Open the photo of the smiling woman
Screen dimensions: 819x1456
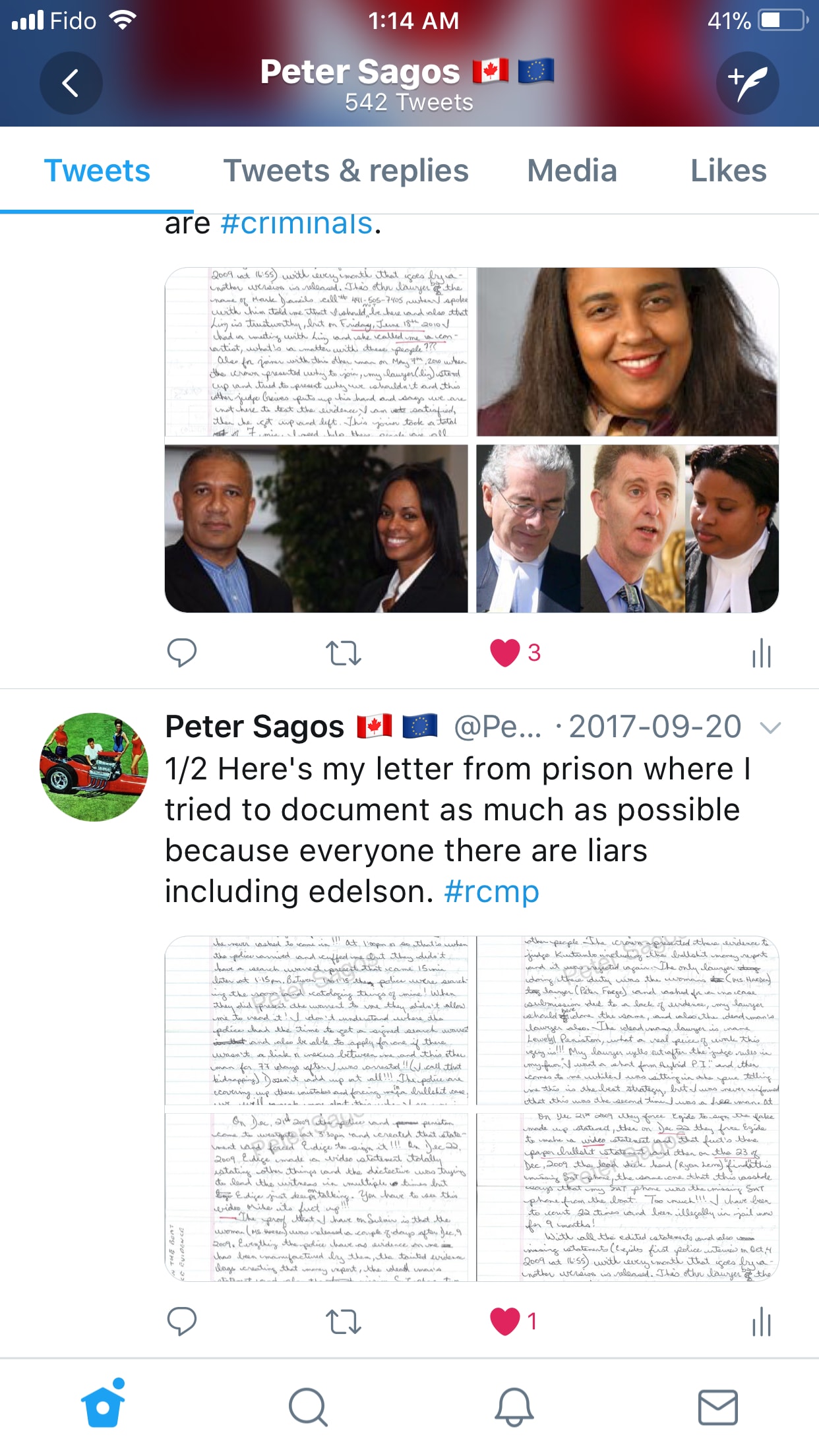(x=627, y=352)
